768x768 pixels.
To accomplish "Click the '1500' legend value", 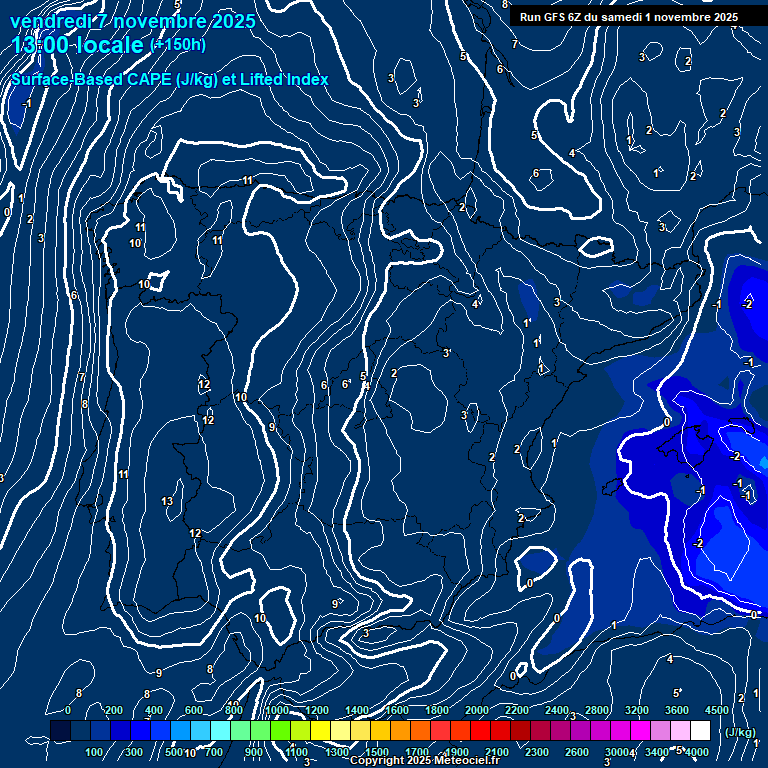I will (377, 752).
